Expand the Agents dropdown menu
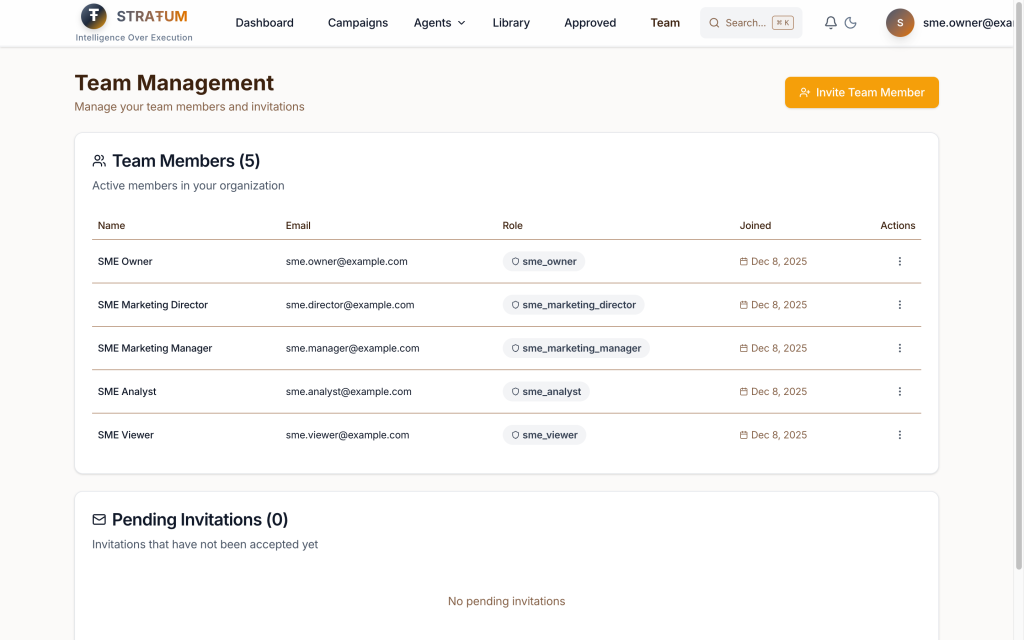The height and width of the screenshot is (640, 1024). pyautogui.click(x=439, y=23)
